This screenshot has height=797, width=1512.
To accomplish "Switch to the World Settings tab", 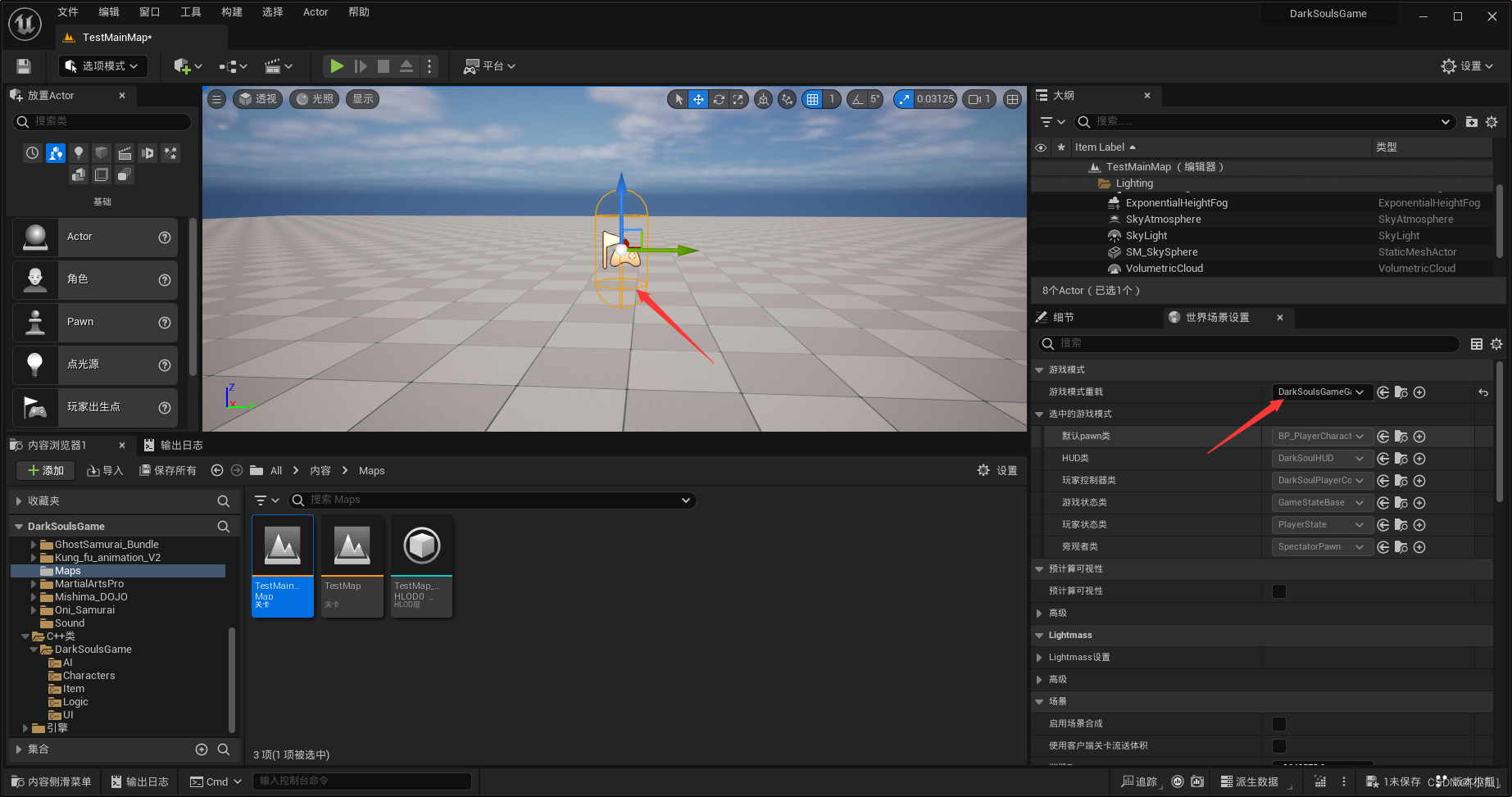I will [1217, 318].
